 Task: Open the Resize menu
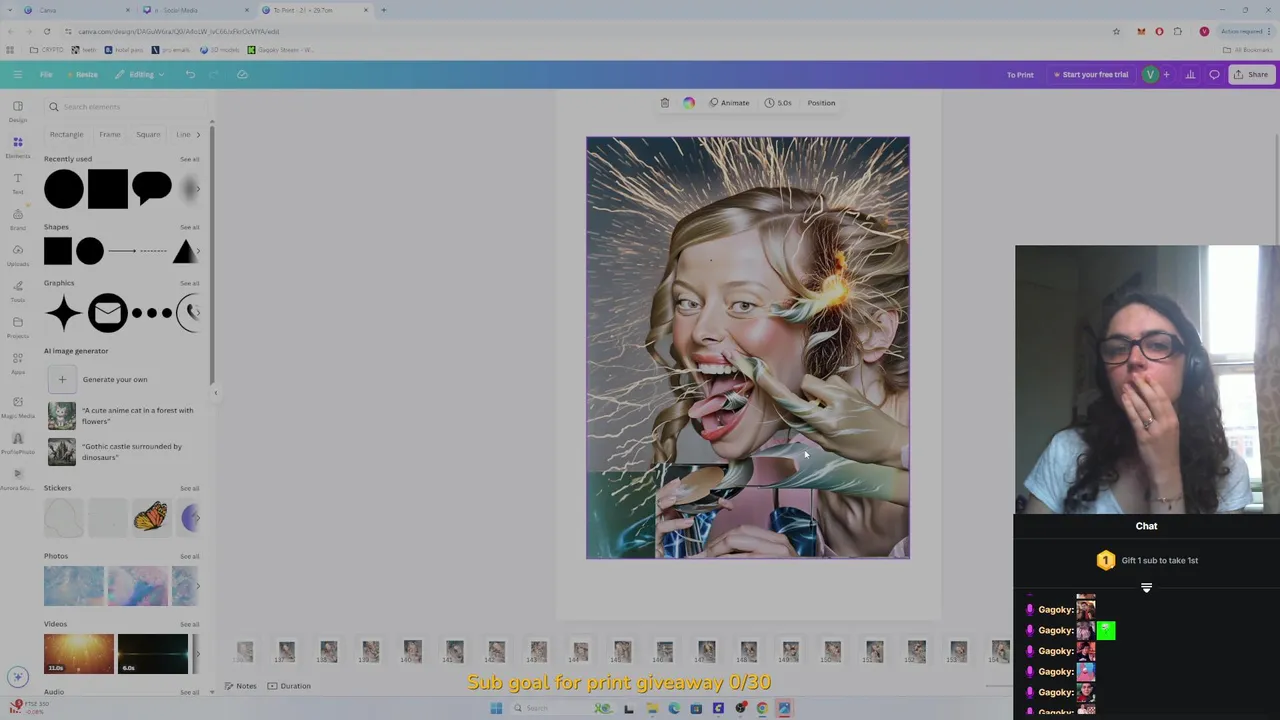(x=83, y=74)
